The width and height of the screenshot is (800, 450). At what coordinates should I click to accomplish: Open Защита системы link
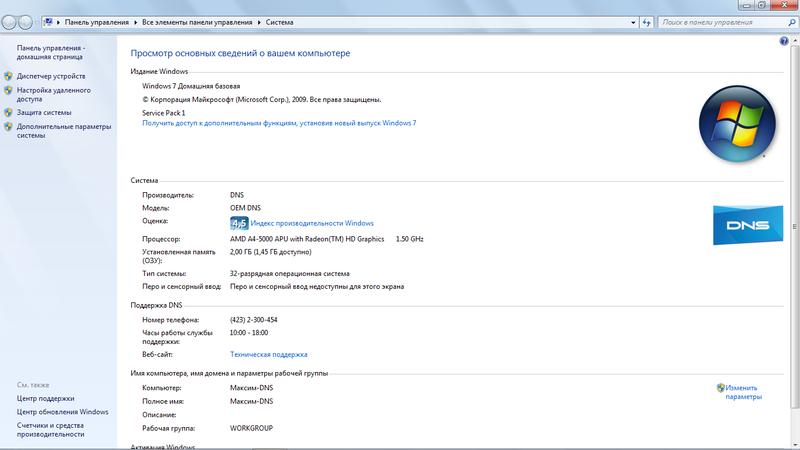click(44, 112)
